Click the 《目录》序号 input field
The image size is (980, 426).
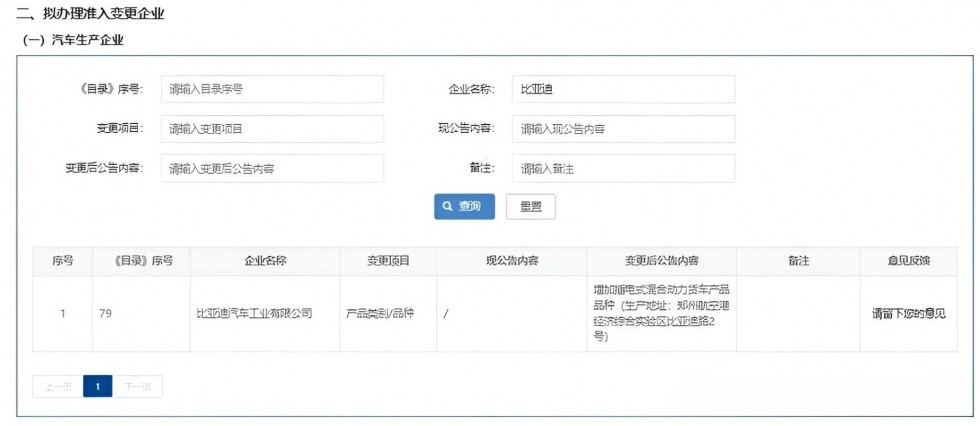click(x=272, y=89)
